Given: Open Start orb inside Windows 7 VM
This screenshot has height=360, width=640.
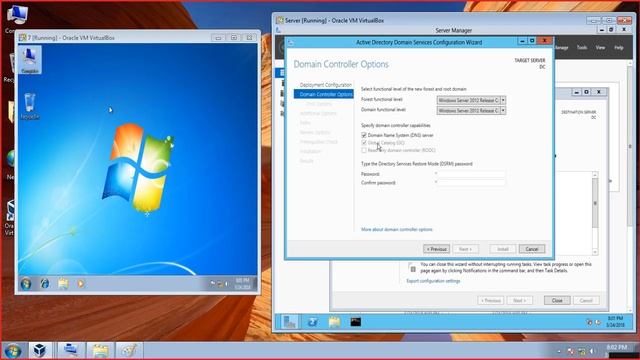Looking at the screenshot, I should [x=26, y=283].
